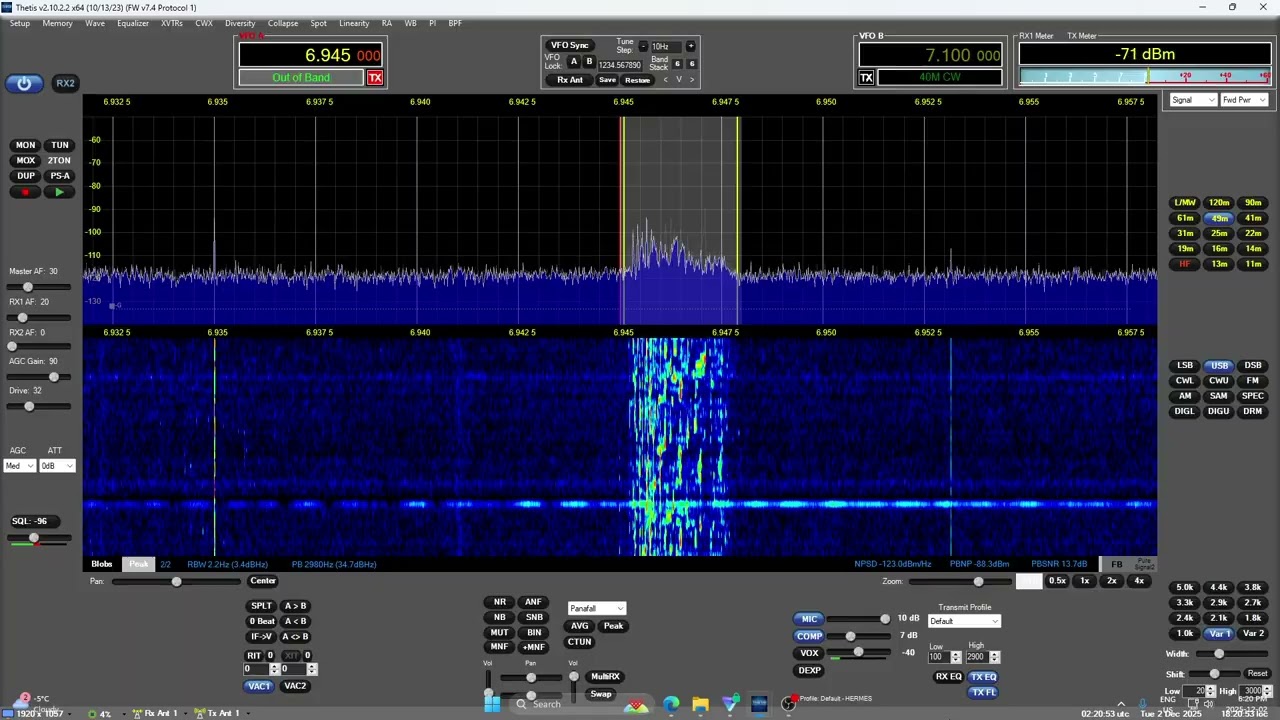Swap VFO A and B
1280x720 pixels.
[x=295, y=637]
